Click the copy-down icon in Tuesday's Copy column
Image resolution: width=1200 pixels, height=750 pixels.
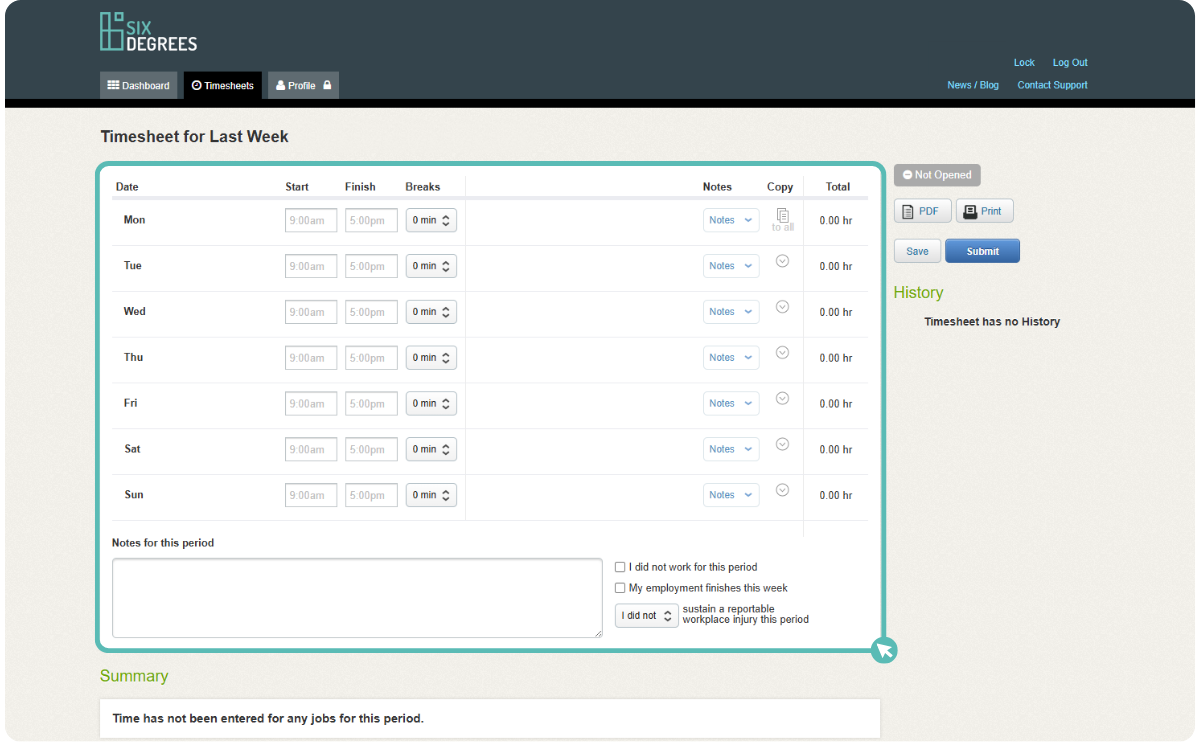[x=782, y=260]
